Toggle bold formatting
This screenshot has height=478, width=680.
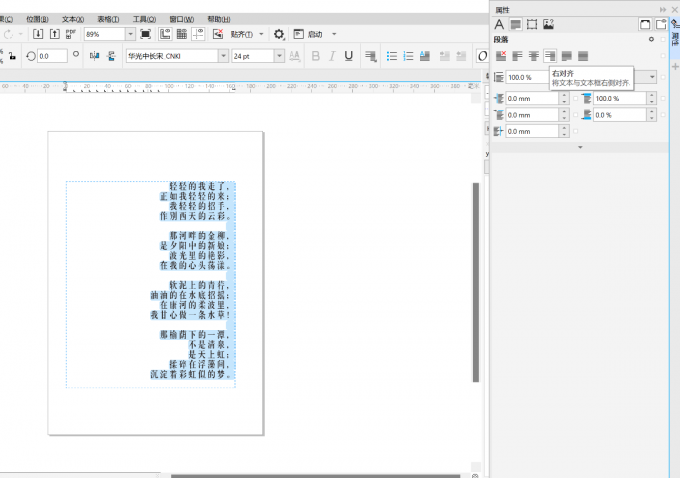point(316,56)
